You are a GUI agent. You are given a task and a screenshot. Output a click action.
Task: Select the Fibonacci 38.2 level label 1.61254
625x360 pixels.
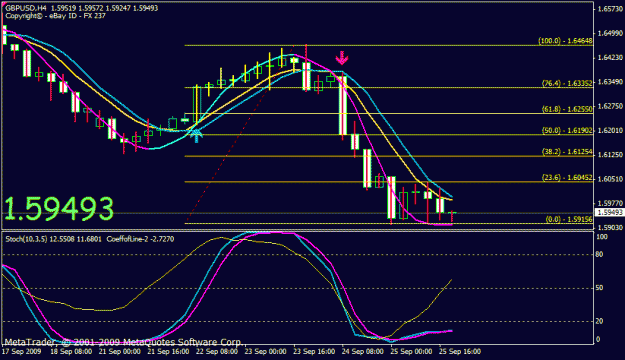567,152
